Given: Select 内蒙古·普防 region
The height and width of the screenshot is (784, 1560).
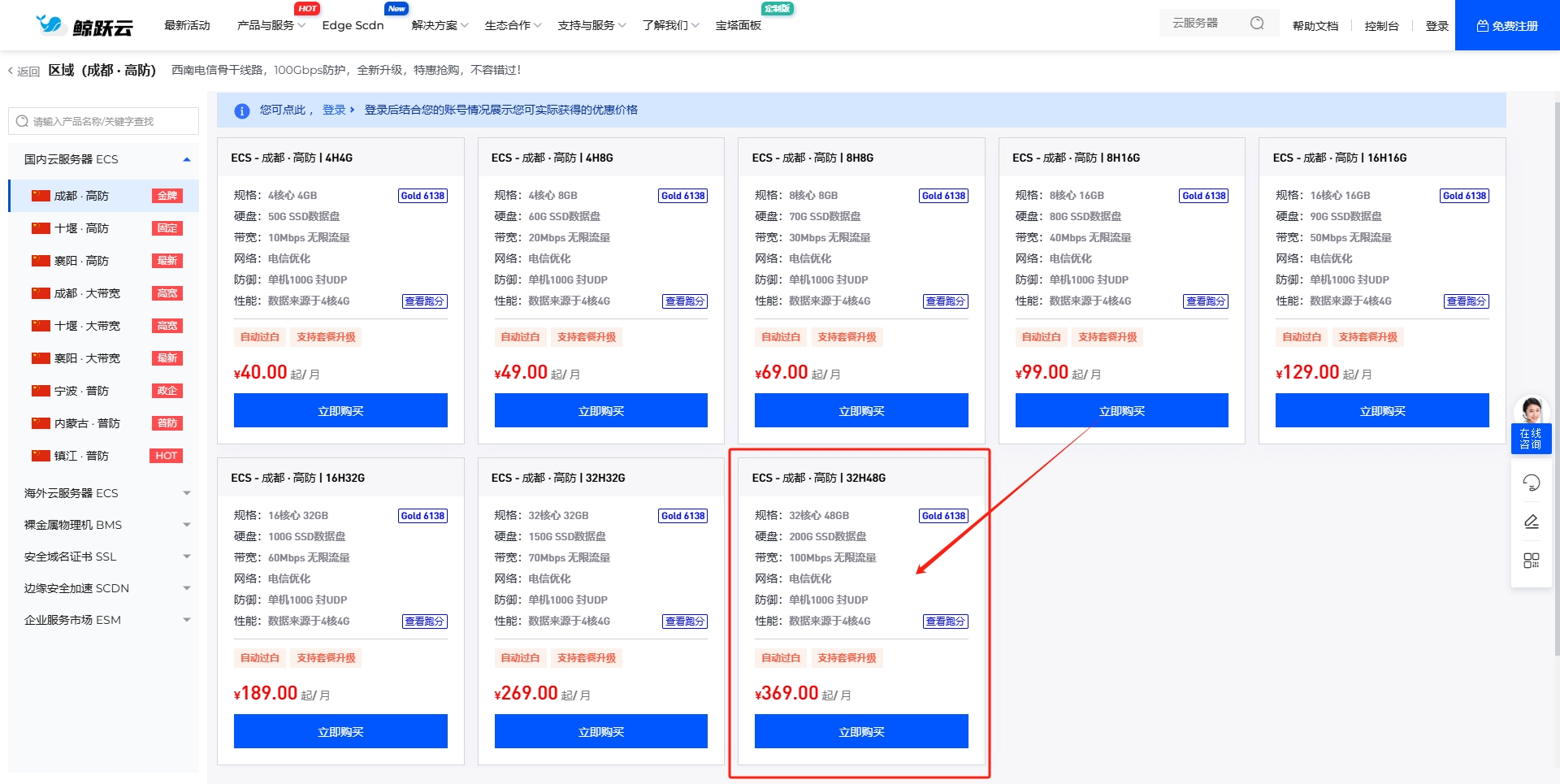Looking at the screenshot, I should (103, 423).
